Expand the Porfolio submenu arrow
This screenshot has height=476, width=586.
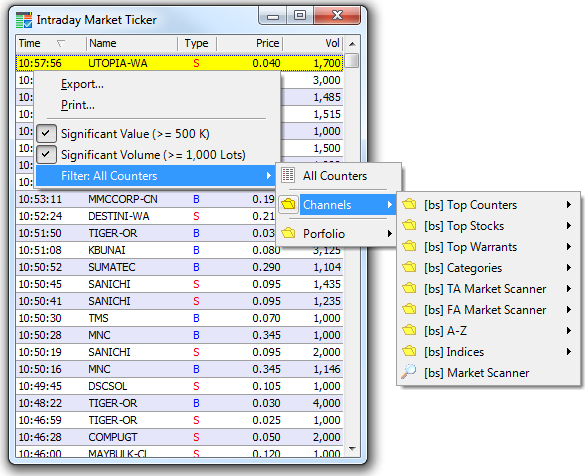pos(389,234)
